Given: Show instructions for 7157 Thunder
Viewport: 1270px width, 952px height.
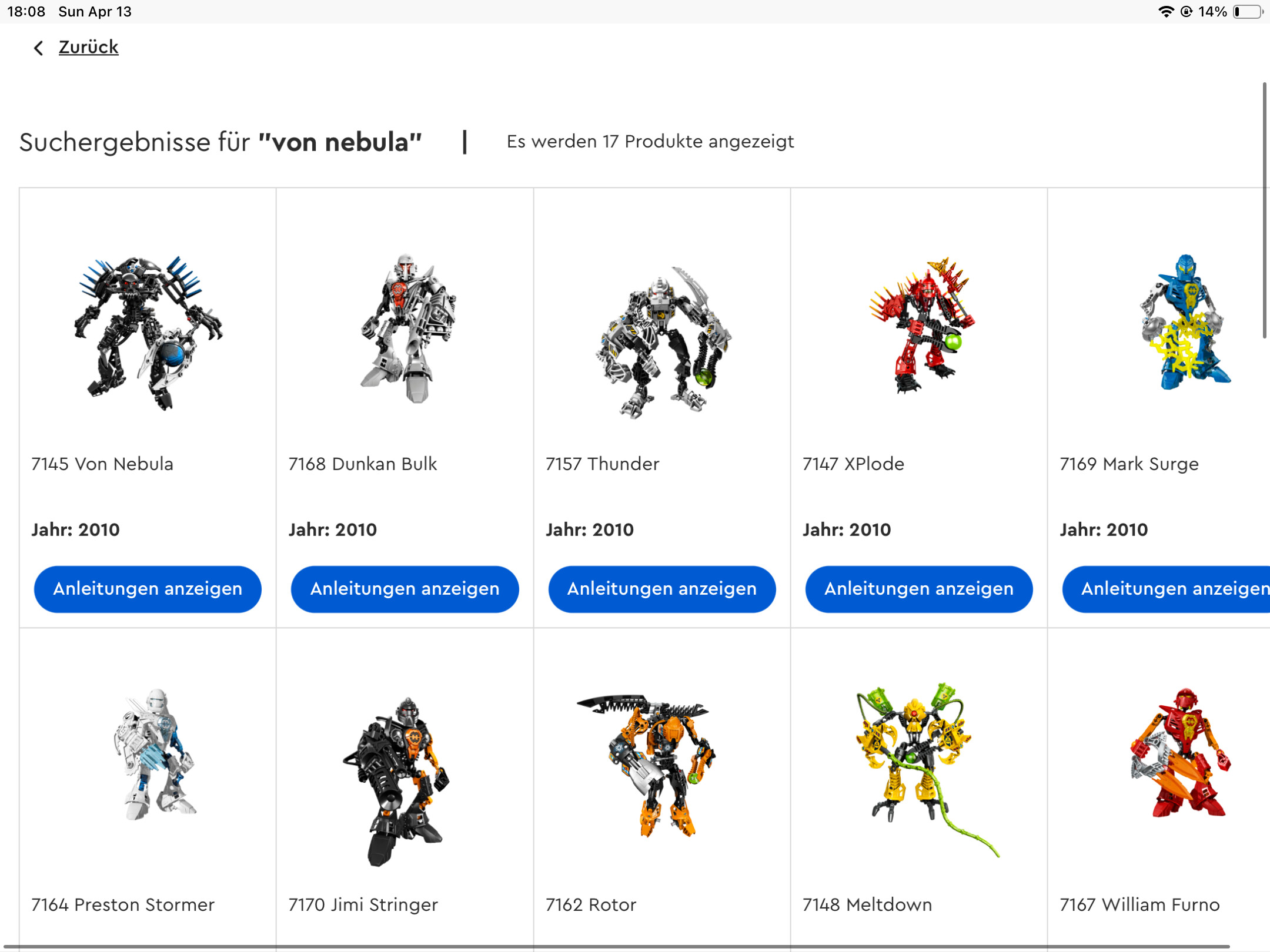Looking at the screenshot, I should point(662,589).
